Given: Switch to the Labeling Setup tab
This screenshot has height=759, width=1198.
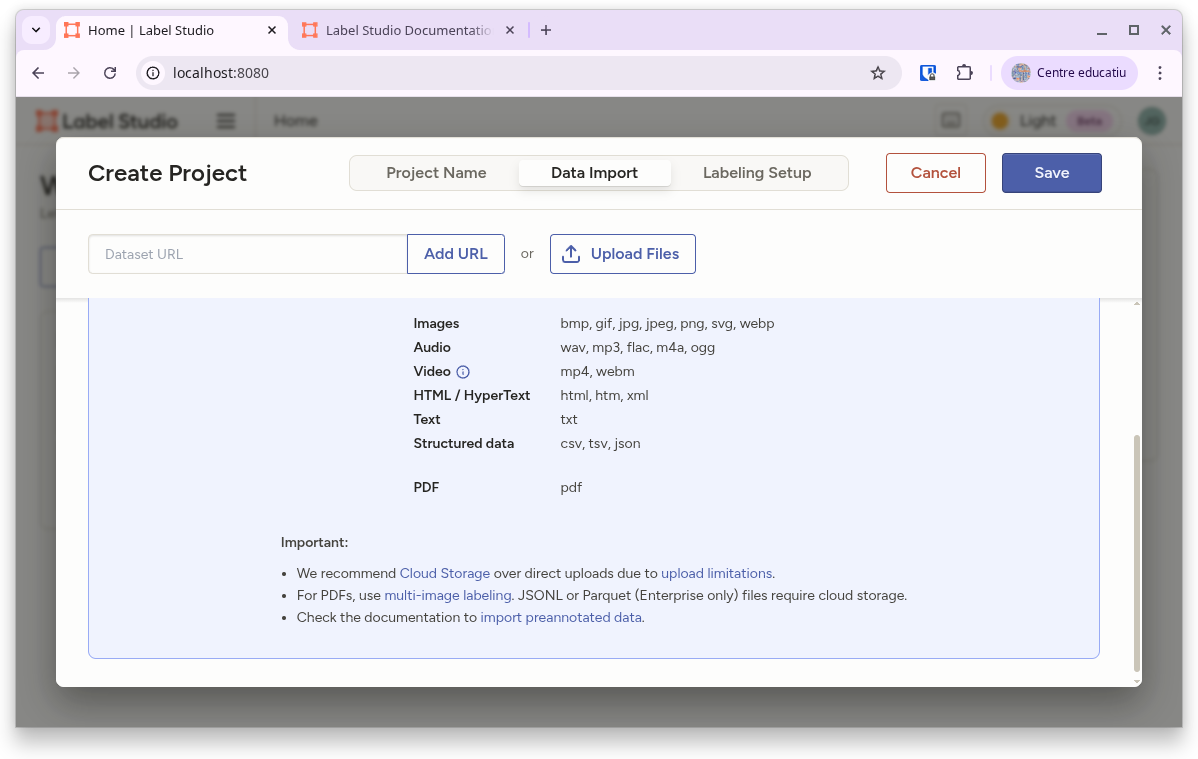Looking at the screenshot, I should pos(757,173).
